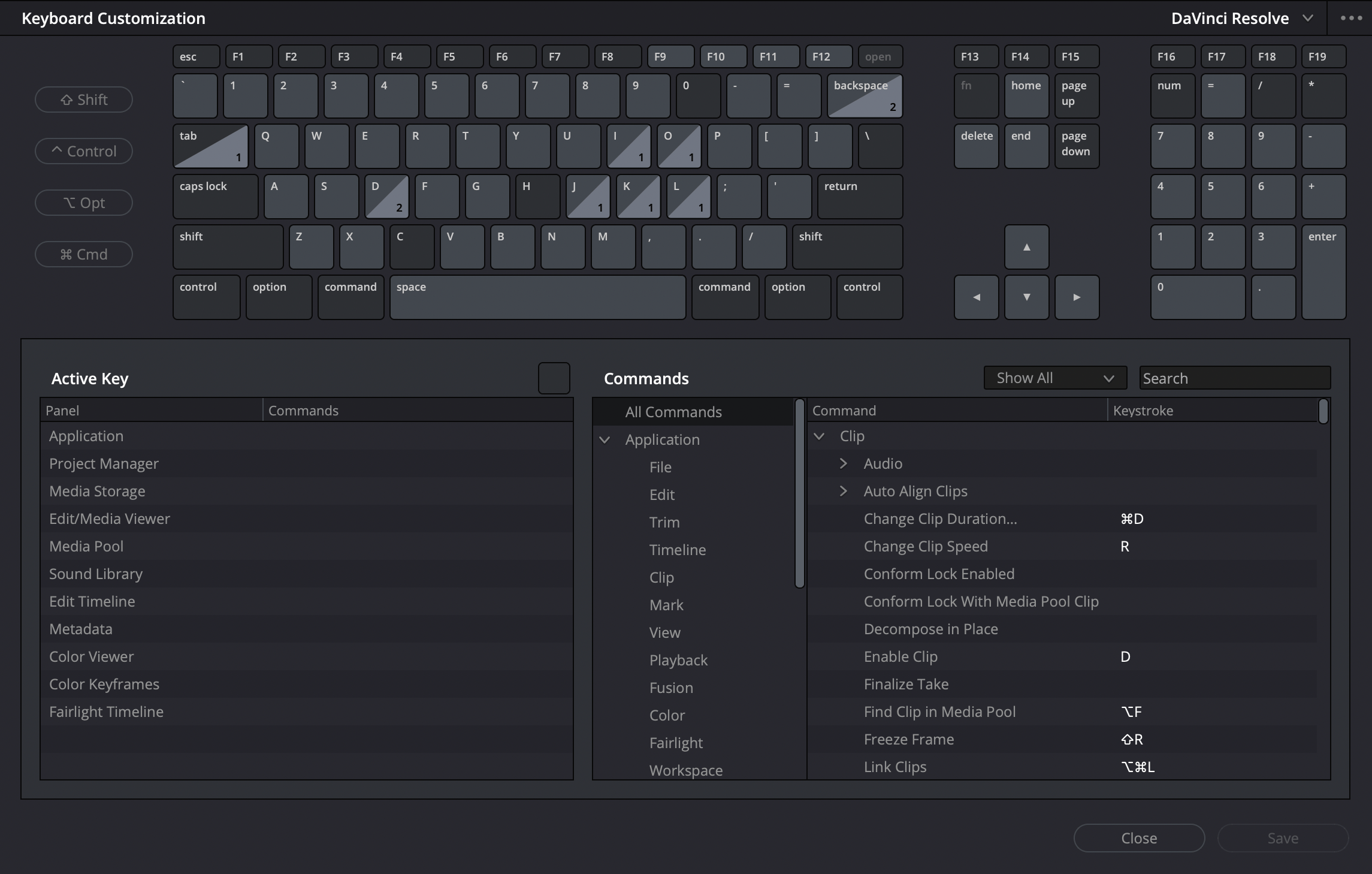
Task: Click the backspace key with two assignments
Action: pos(865,95)
